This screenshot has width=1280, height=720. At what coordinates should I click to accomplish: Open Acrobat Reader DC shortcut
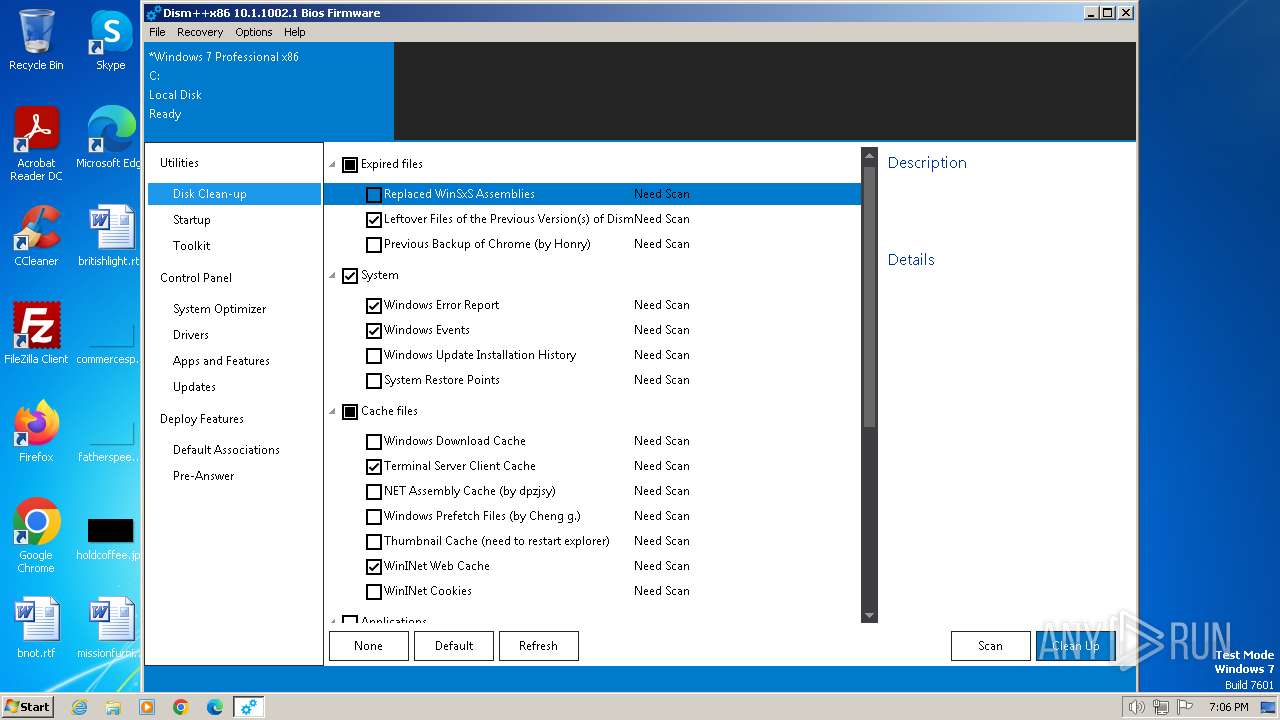(x=36, y=144)
